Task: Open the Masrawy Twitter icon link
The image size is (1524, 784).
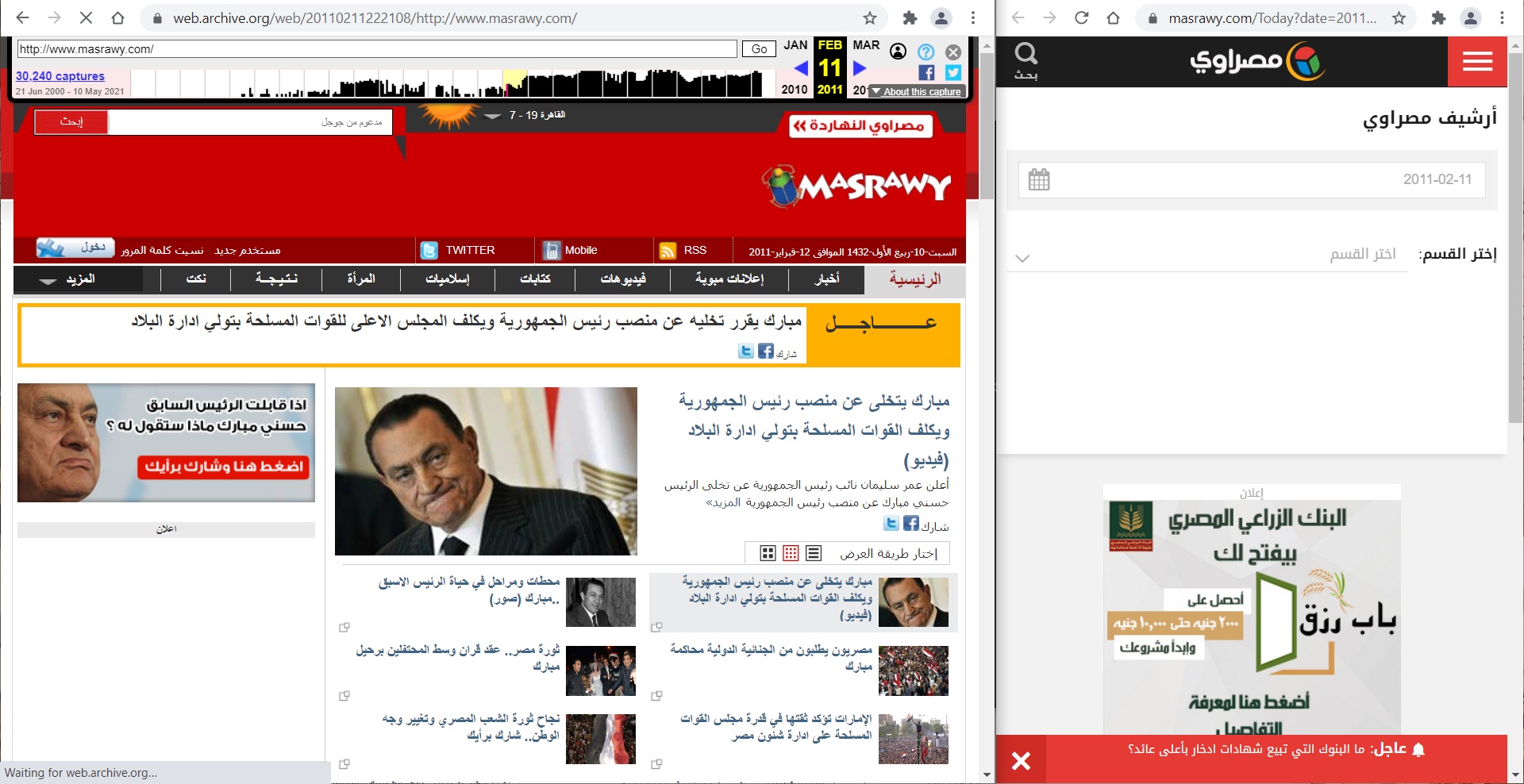Action: pos(429,251)
